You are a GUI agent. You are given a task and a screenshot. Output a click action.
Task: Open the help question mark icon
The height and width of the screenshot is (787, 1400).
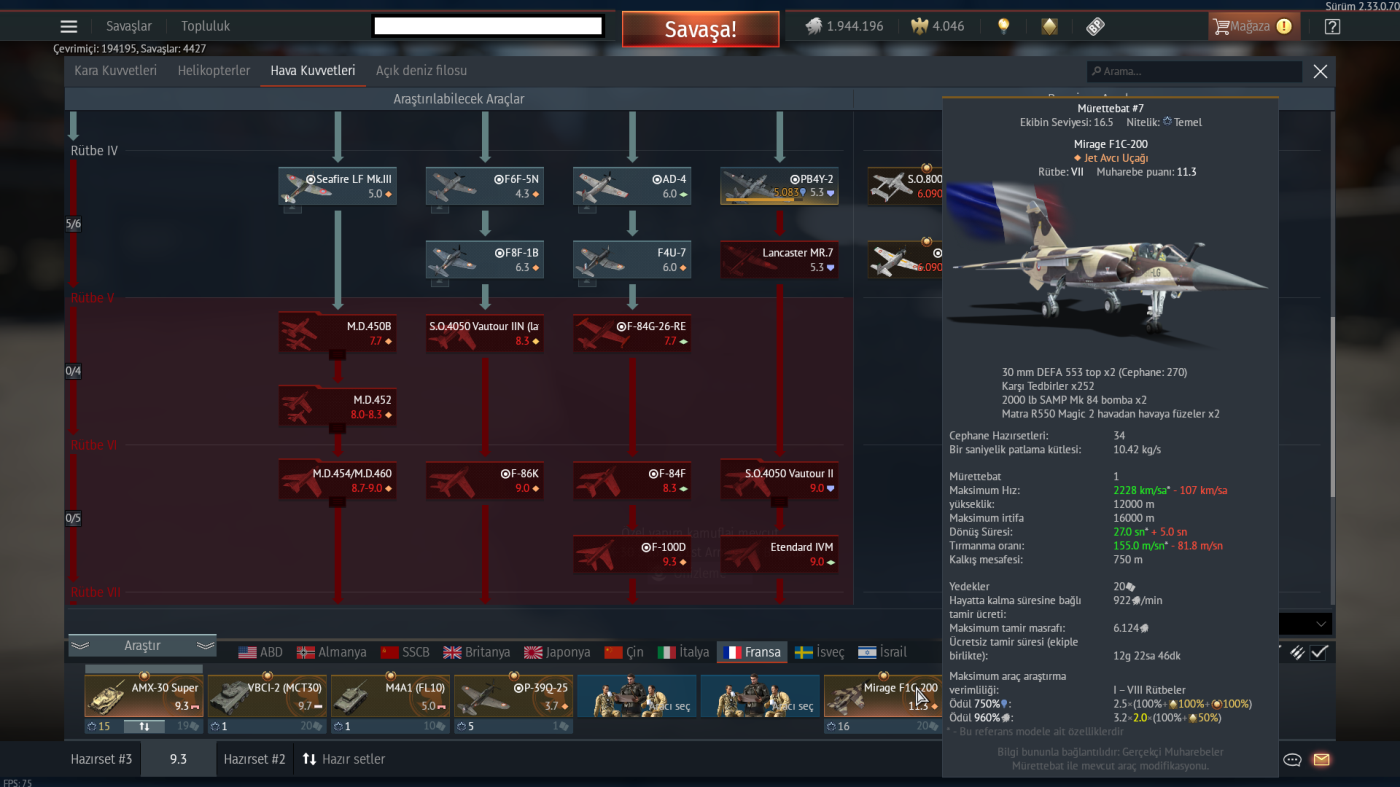point(1332,27)
